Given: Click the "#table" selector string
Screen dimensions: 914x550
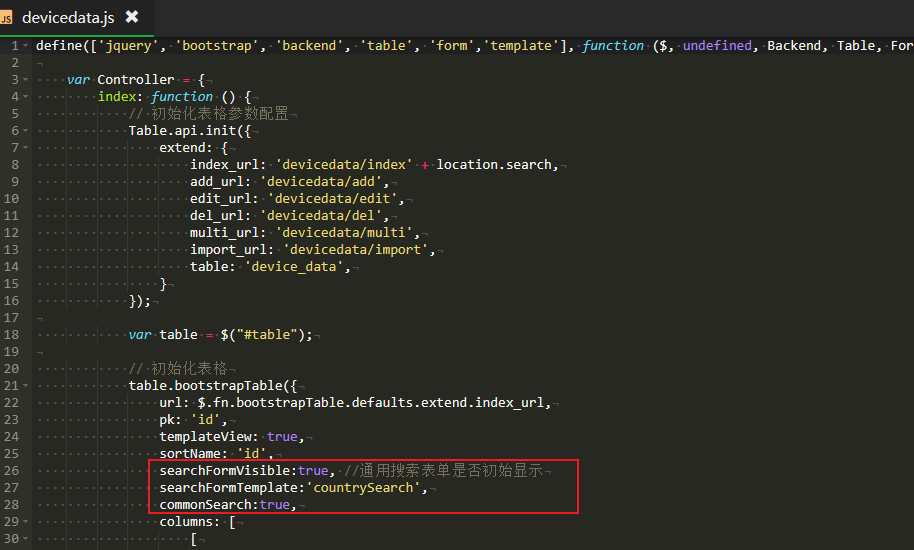Looking at the screenshot, I should [267, 334].
